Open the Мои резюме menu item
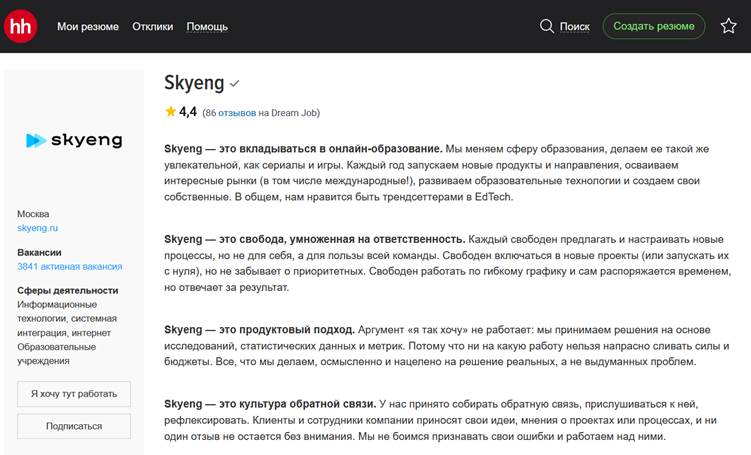Image resolution: width=751 pixels, height=455 pixels. 88,26
